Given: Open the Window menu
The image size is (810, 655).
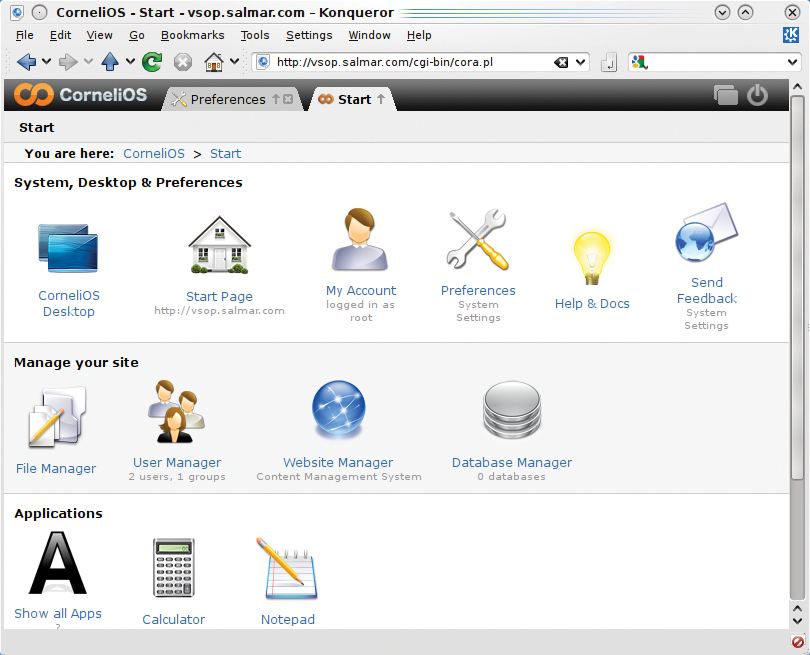Looking at the screenshot, I should tap(369, 35).
